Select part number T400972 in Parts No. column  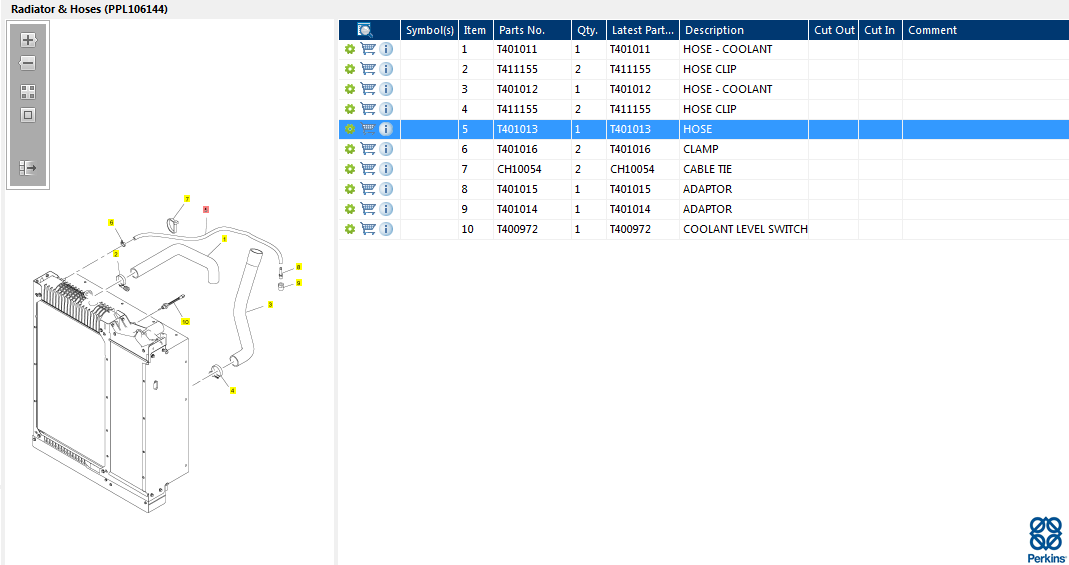click(517, 229)
